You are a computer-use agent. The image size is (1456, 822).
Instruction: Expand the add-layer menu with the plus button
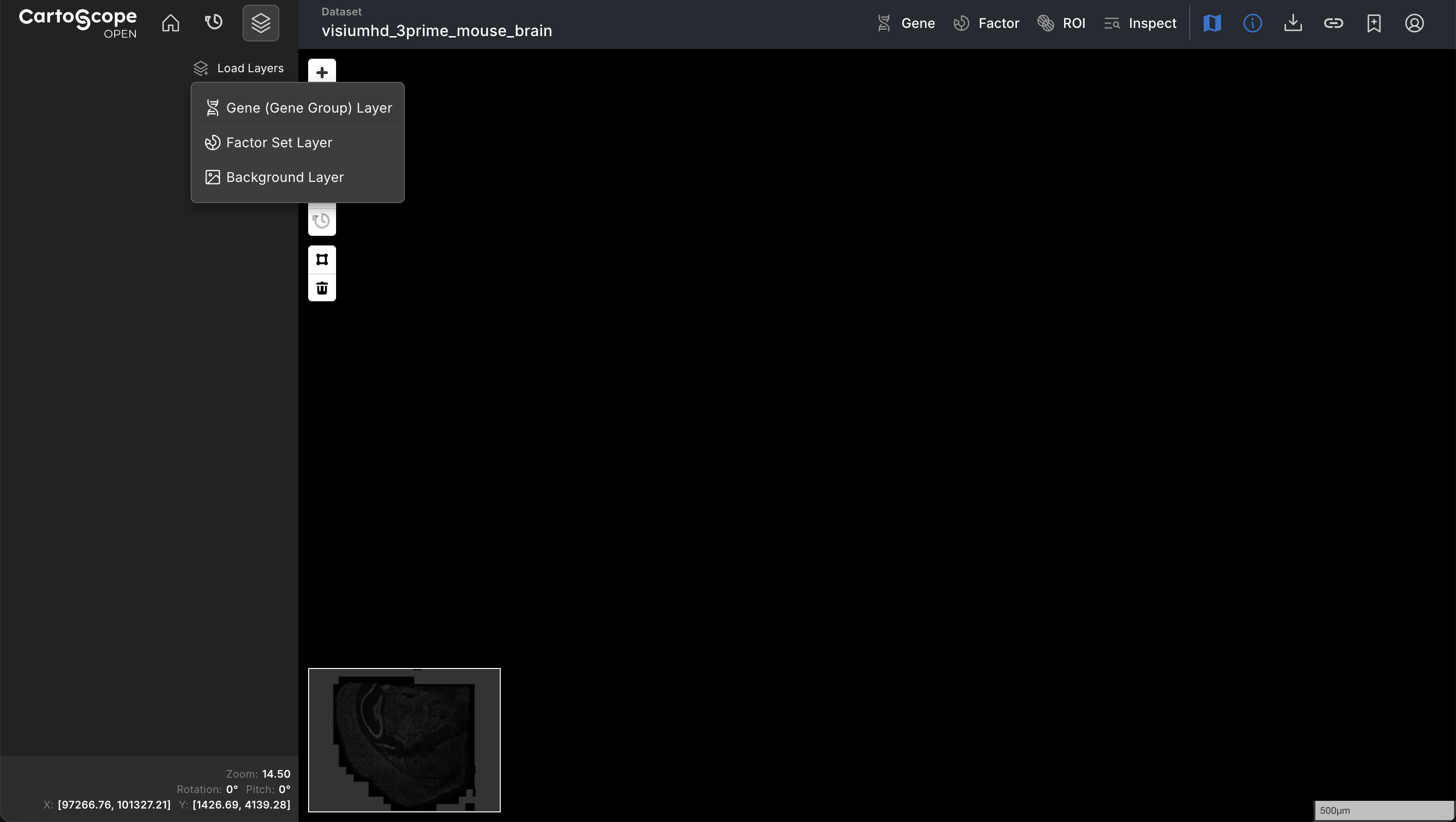pos(322,72)
